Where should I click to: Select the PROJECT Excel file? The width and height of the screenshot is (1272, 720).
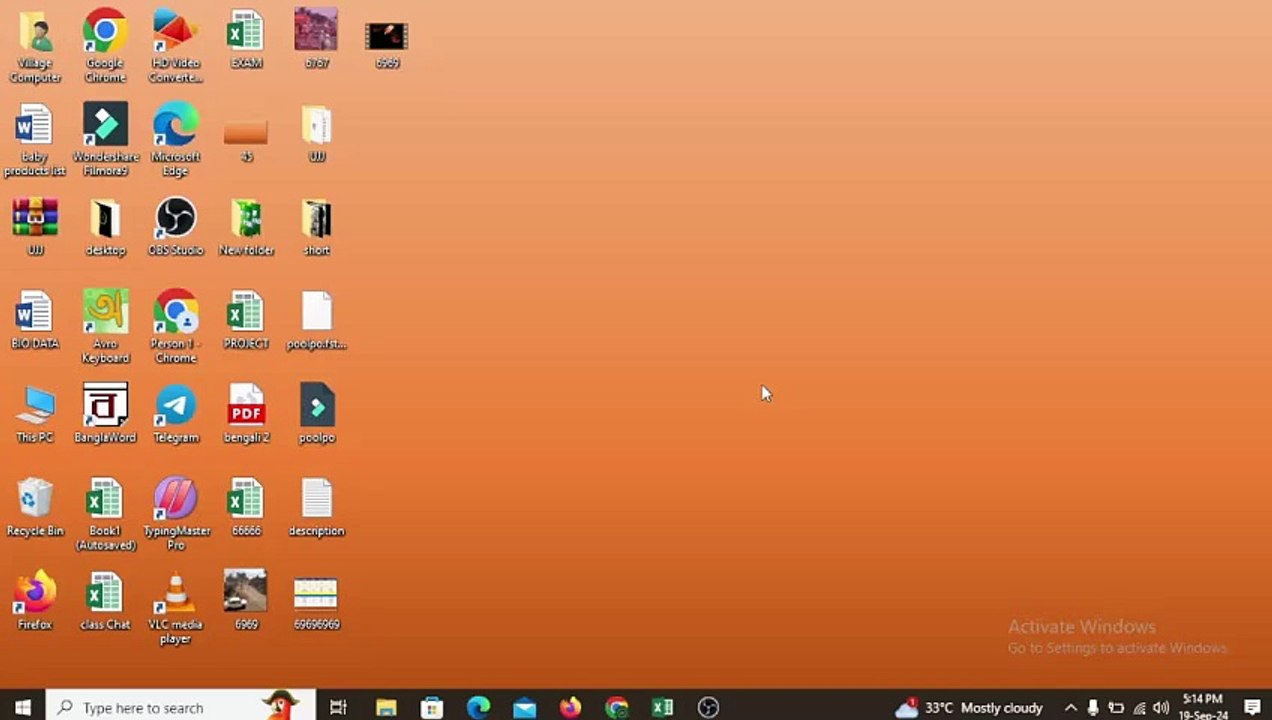[246, 320]
